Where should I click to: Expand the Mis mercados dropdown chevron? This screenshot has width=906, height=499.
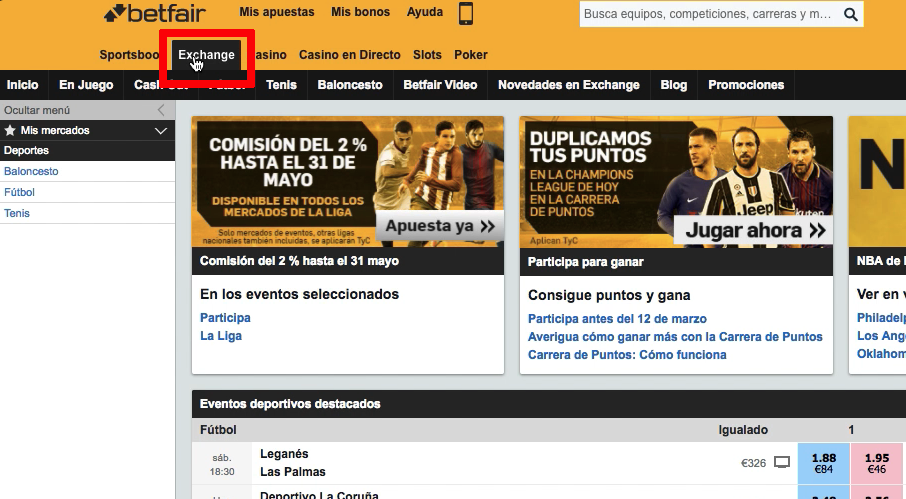point(161,131)
